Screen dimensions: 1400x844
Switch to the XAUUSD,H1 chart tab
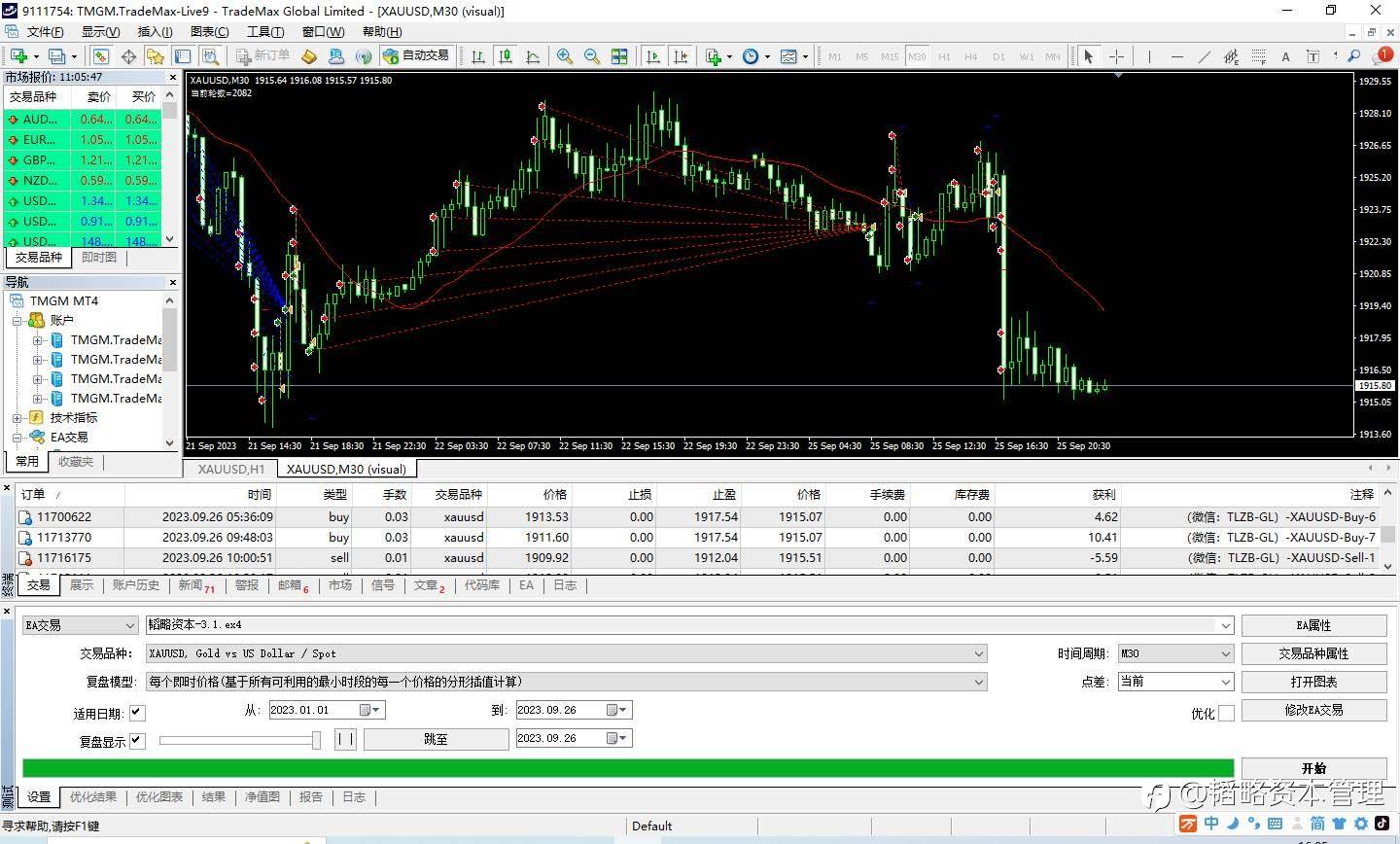pyautogui.click(x=231, y=469)
